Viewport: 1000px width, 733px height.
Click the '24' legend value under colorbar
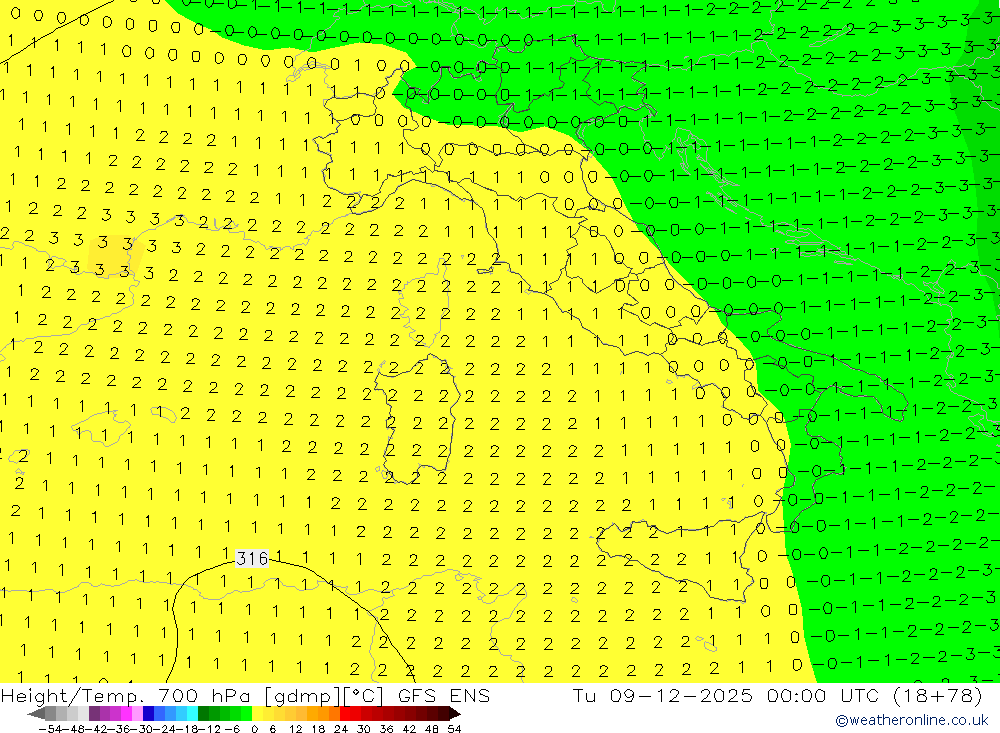pos(341,729)
